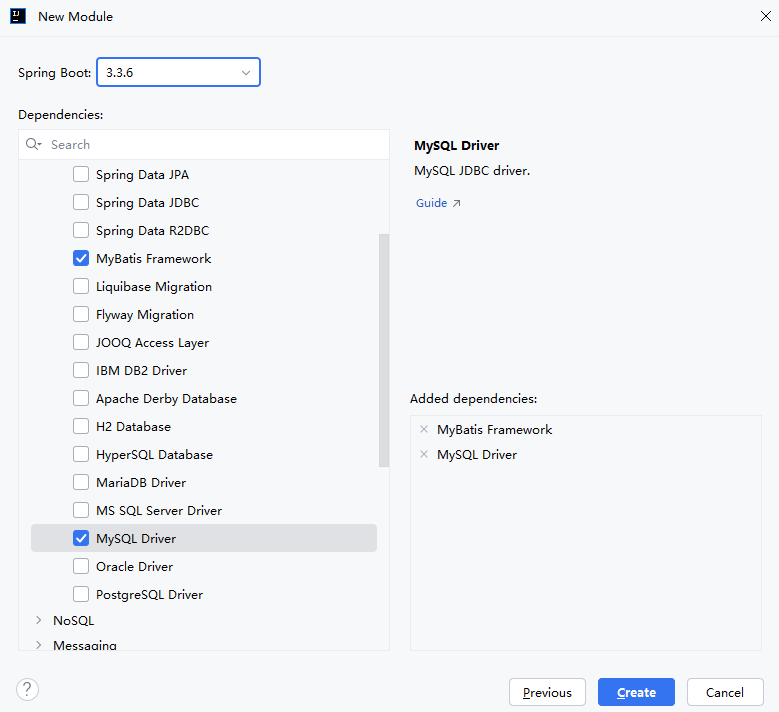The width and height of the screenshot is (779, 712).
Task: Select MyBatis Framework in added dependencies list
Action: click(x=494, y=430)
